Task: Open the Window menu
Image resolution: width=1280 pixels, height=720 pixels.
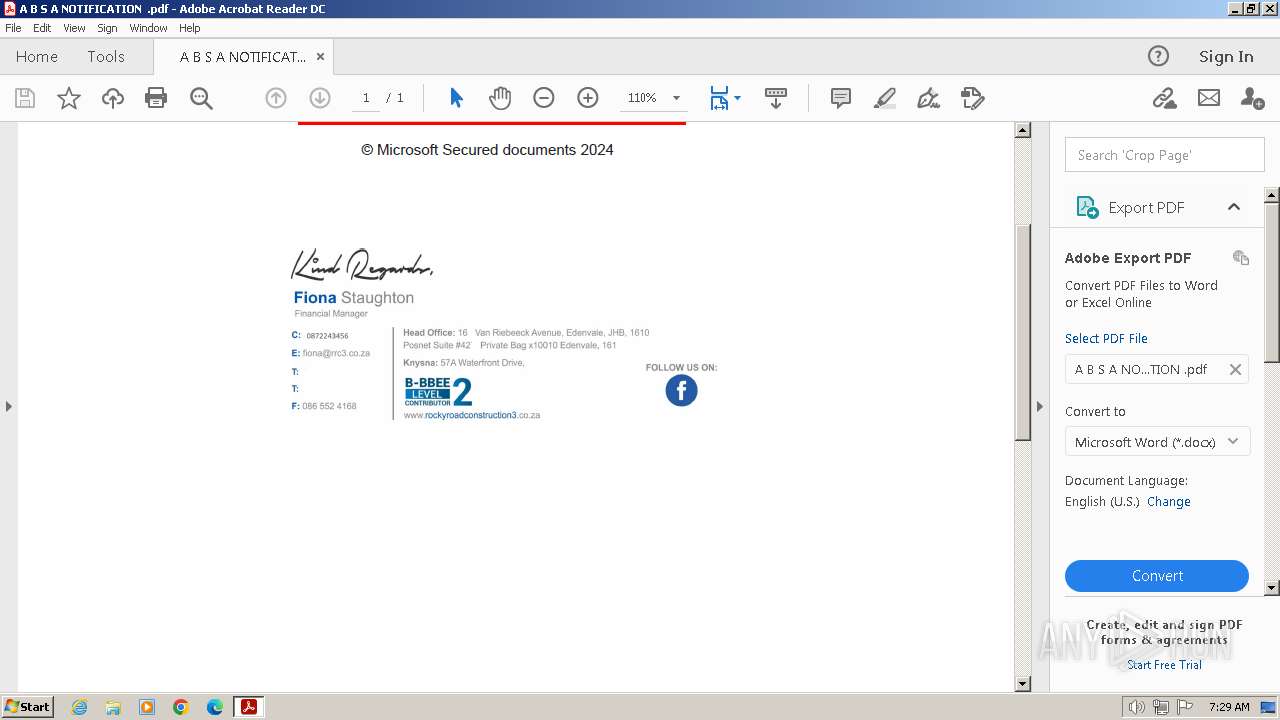Action: [148, 28]
